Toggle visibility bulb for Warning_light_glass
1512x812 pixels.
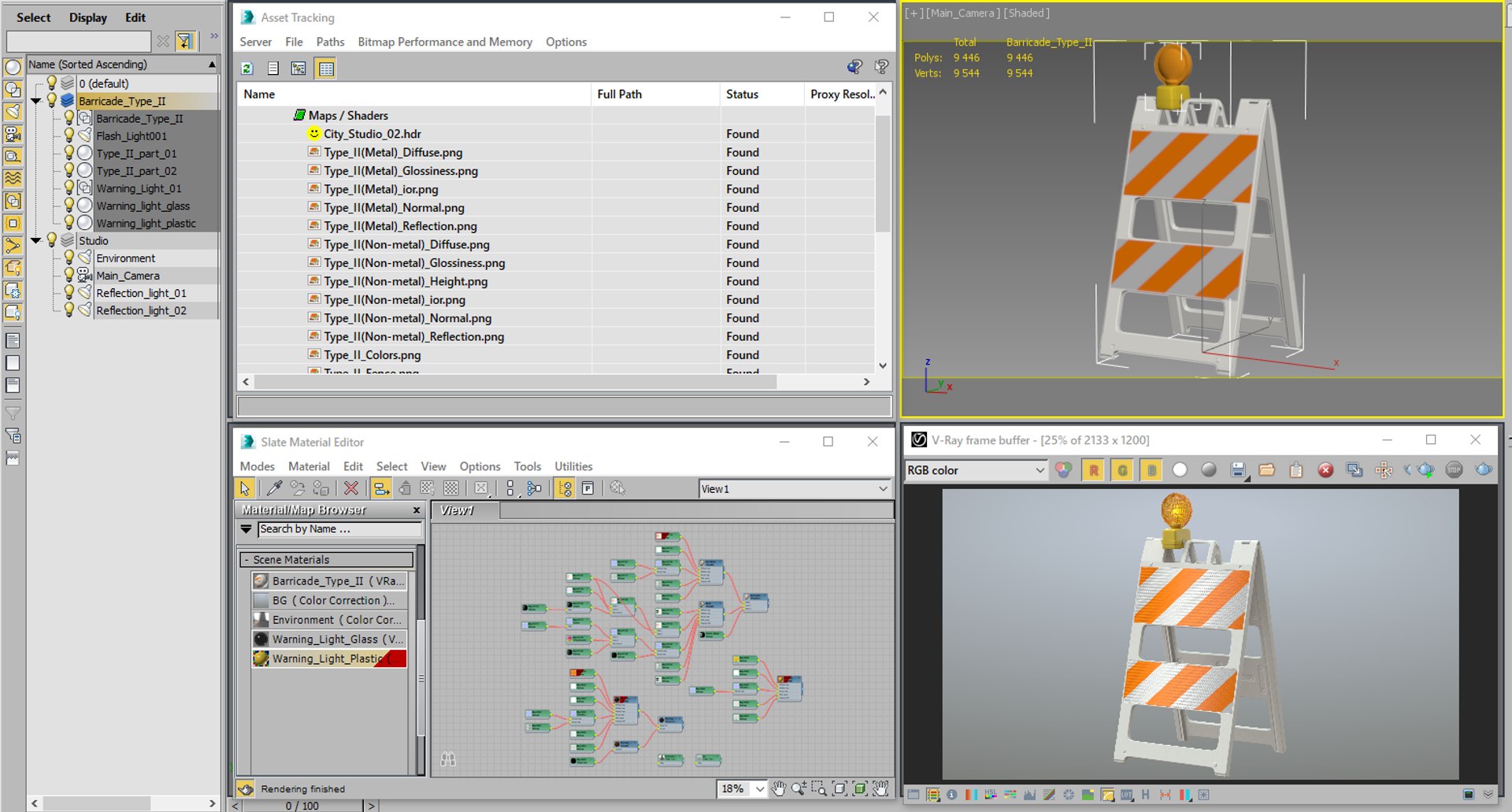[69, 206]
